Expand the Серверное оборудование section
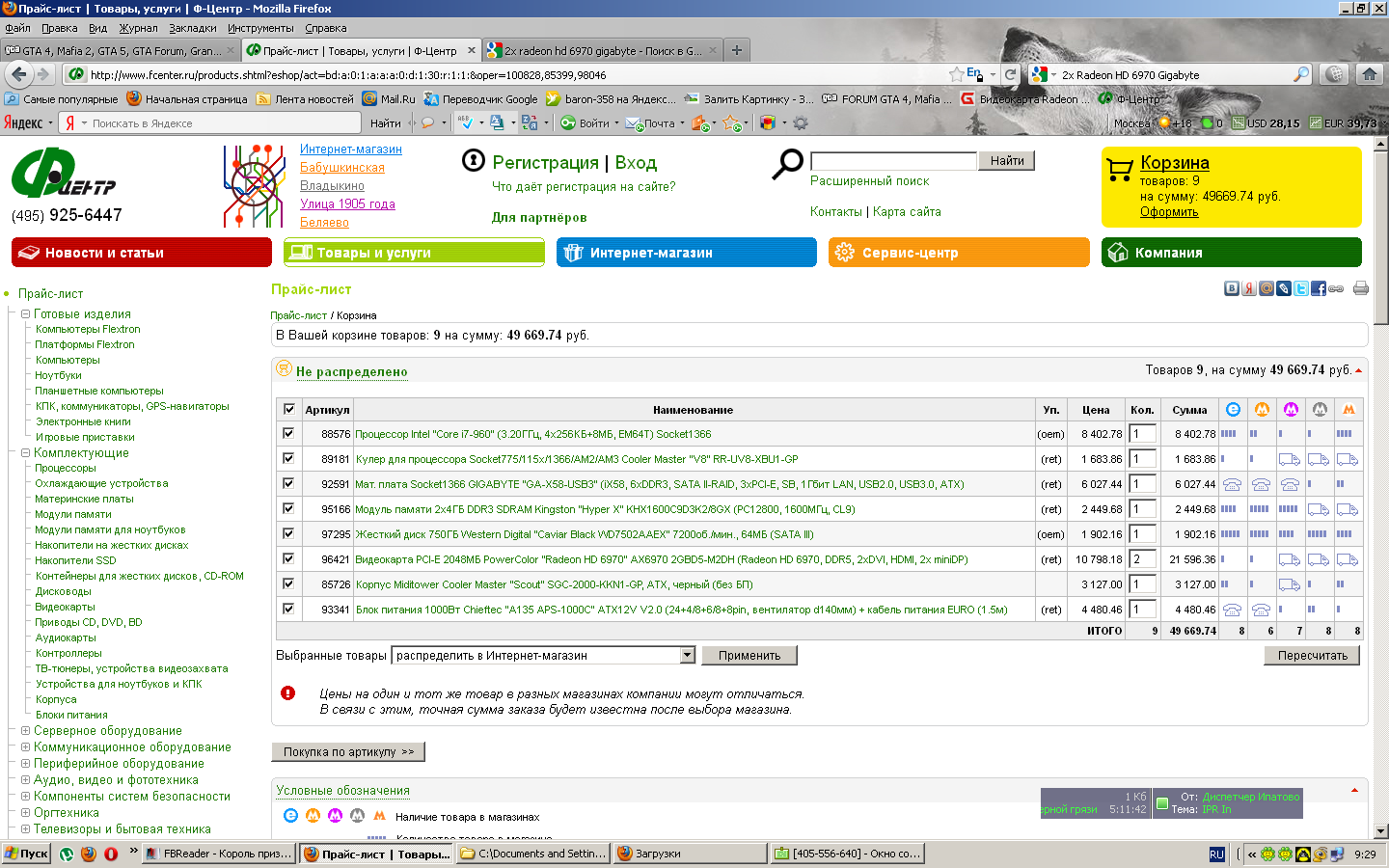The width and height of the screenshot is (1389, 868). coord(26,730)
